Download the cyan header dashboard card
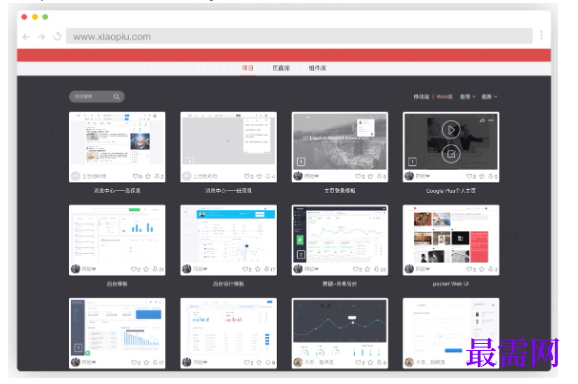The image size is (578, 384). 267,269
